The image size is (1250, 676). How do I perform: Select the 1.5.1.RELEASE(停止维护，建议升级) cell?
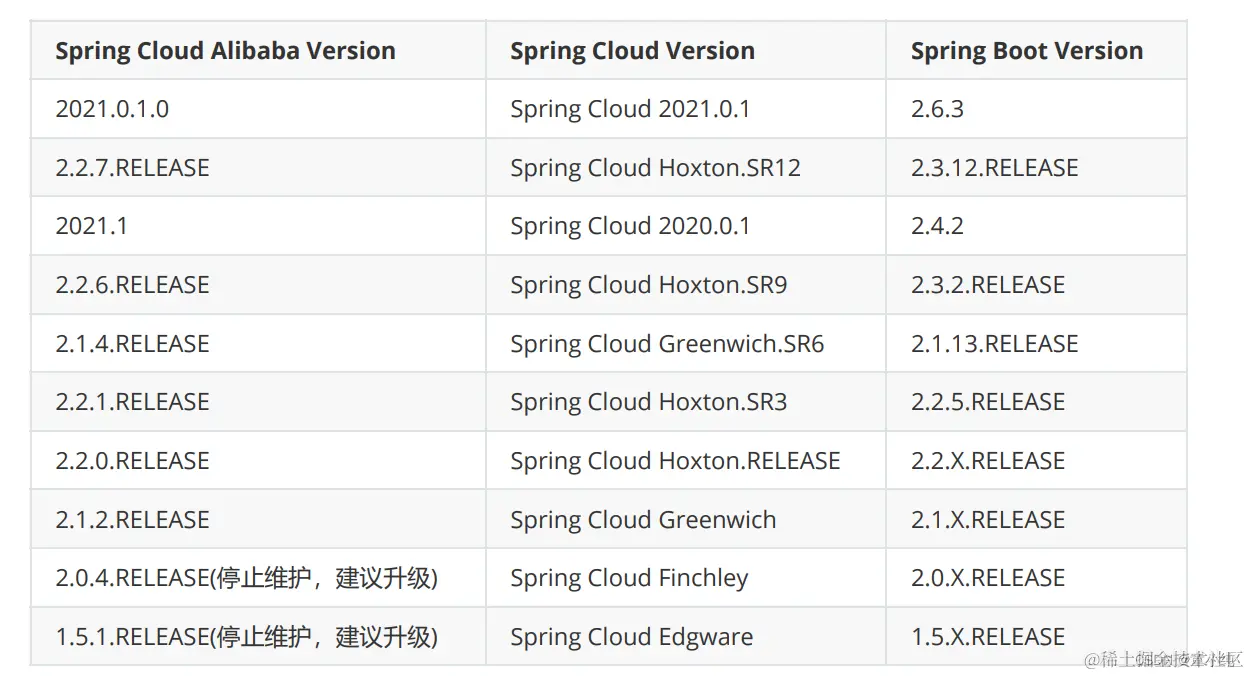point(258,636)
